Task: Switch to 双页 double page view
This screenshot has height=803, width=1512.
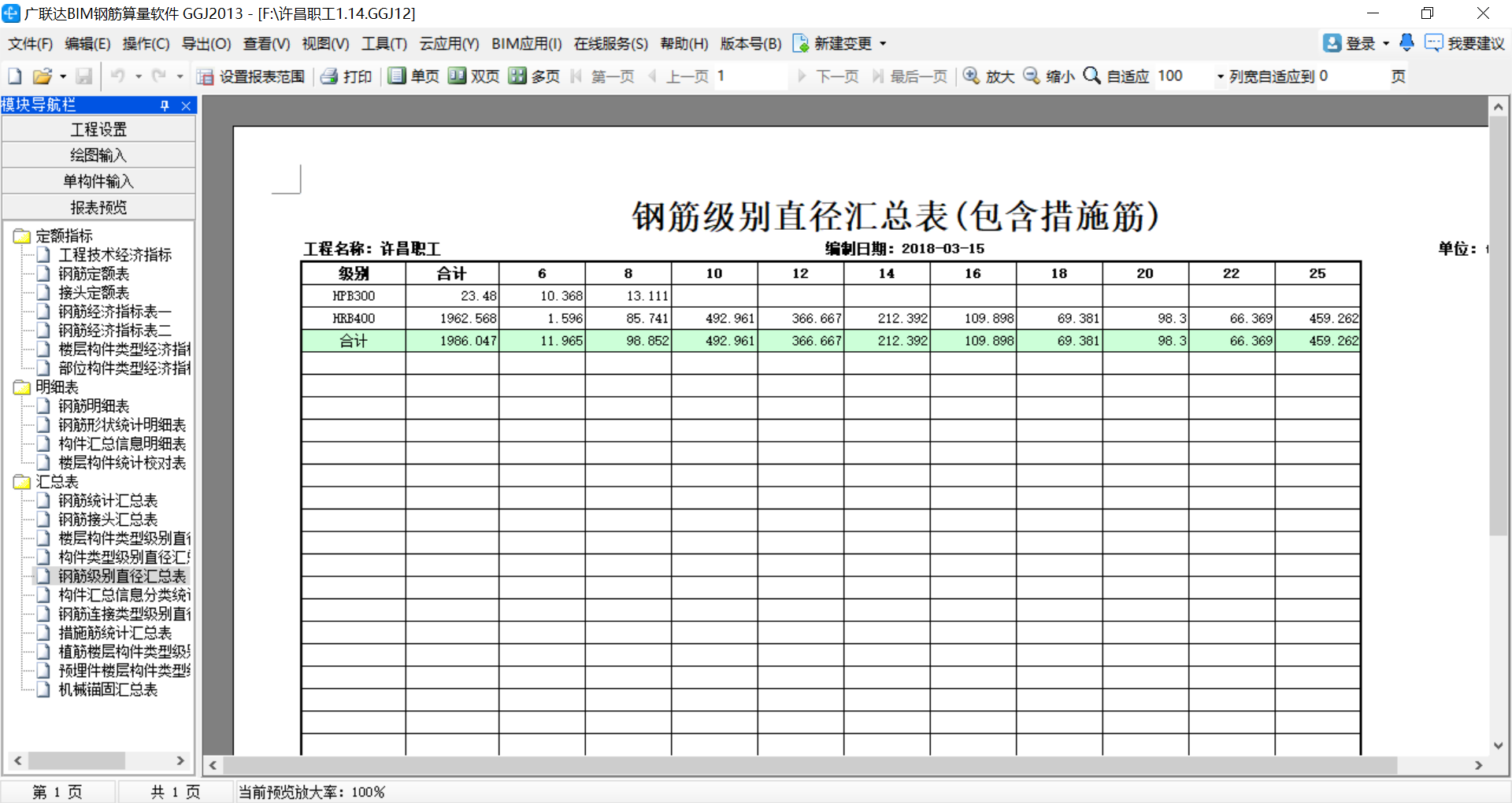Action: [x=474, y=76]
